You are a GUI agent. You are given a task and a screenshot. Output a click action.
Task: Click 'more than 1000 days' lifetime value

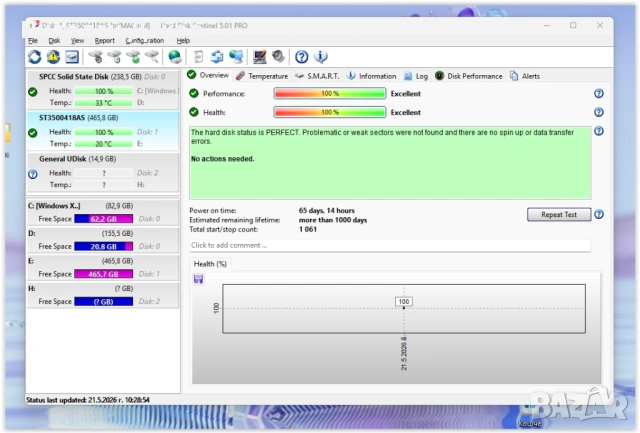(333, 220)
